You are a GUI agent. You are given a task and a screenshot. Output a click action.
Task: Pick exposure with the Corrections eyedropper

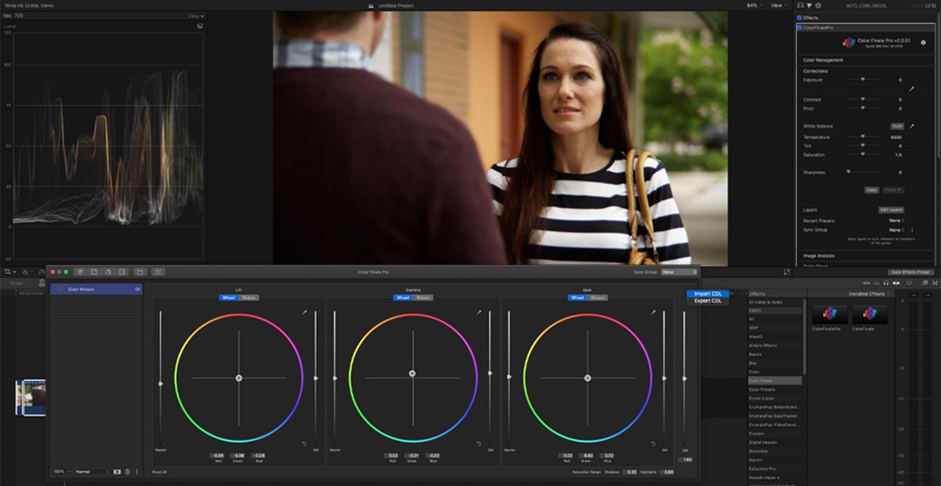pyautogui.click(x=911, y=89)
